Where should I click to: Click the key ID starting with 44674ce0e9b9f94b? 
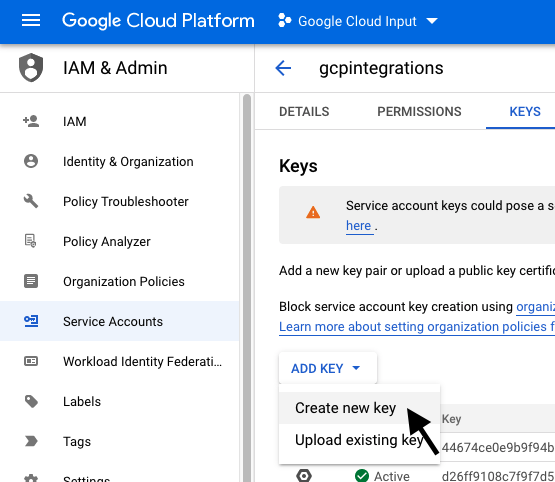coord(498,447)
